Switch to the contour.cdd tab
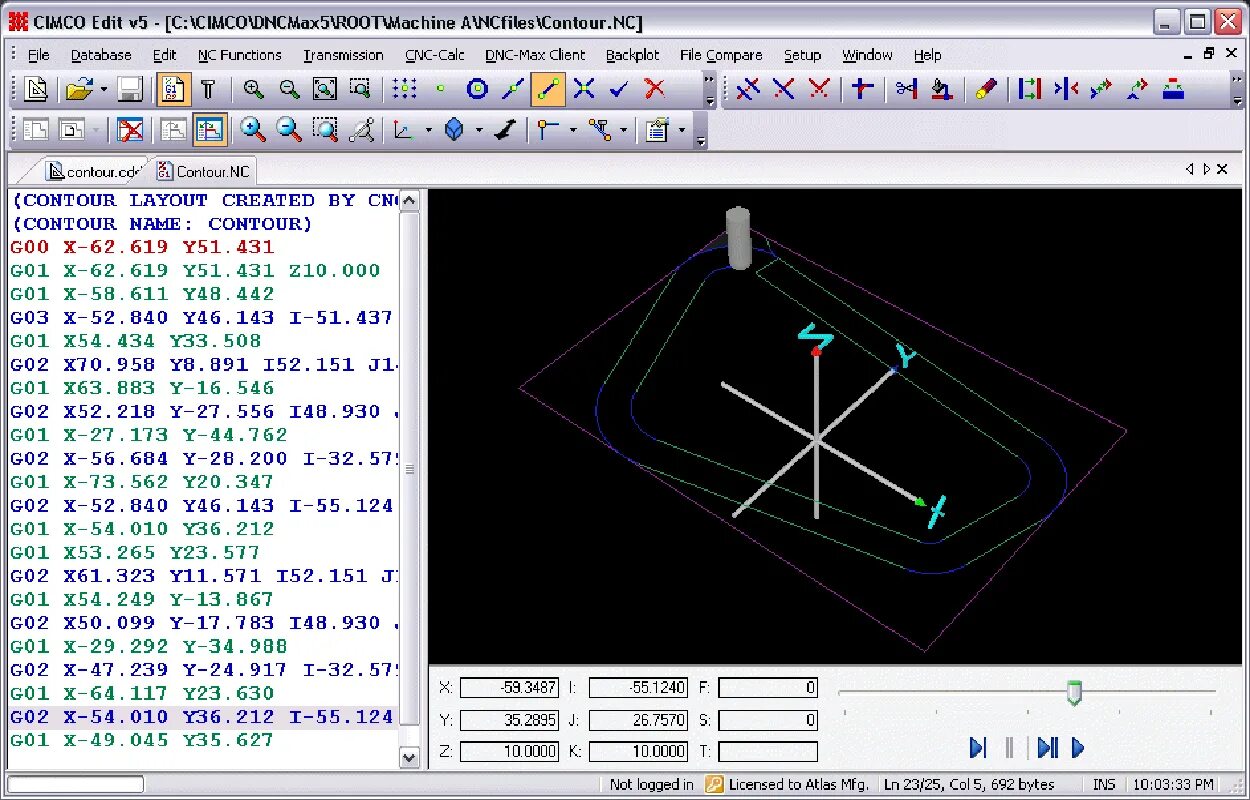The image size is (1250, 800). tap(95, 171)
